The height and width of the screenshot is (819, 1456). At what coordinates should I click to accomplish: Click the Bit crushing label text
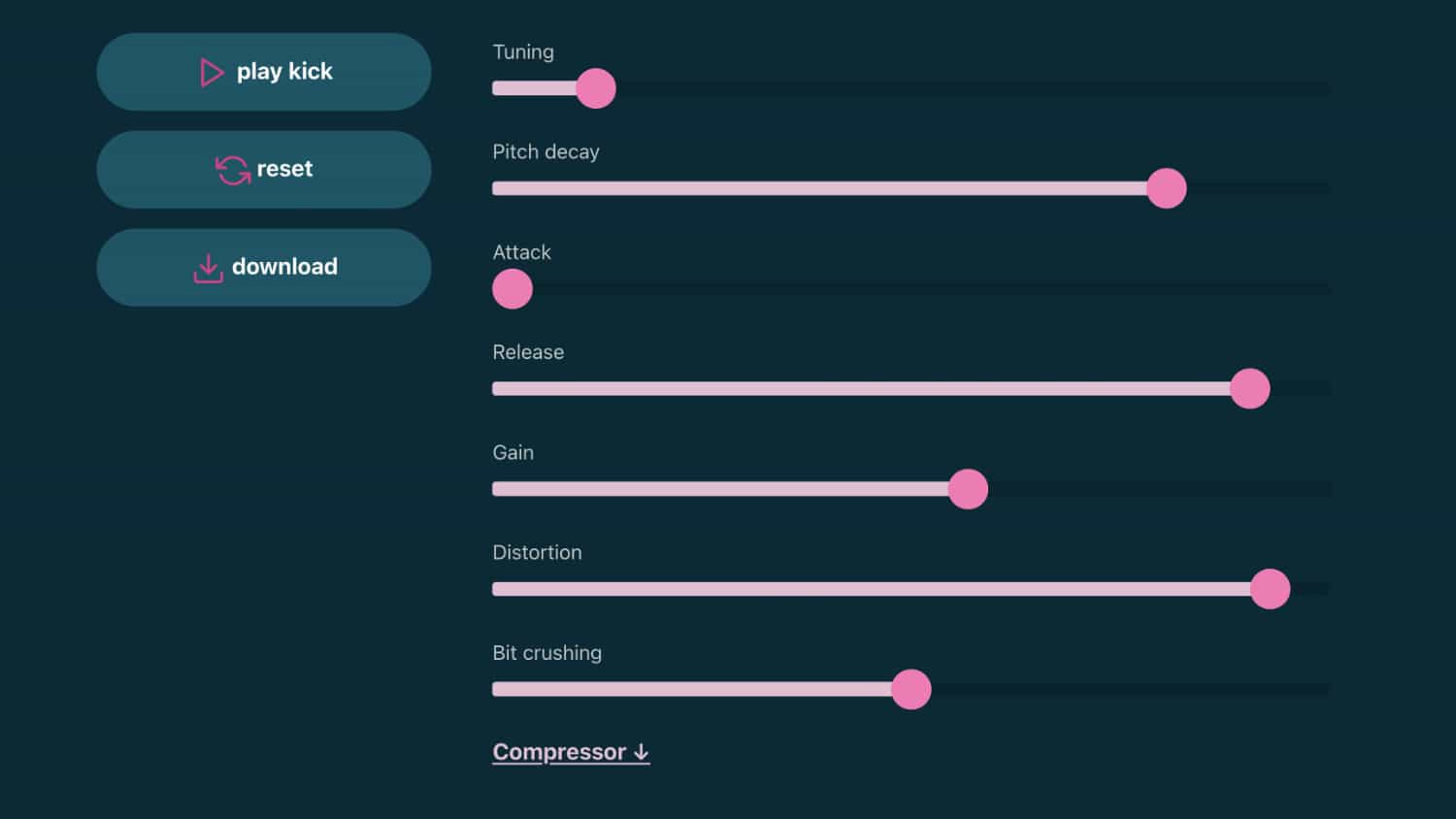[546, 653]
